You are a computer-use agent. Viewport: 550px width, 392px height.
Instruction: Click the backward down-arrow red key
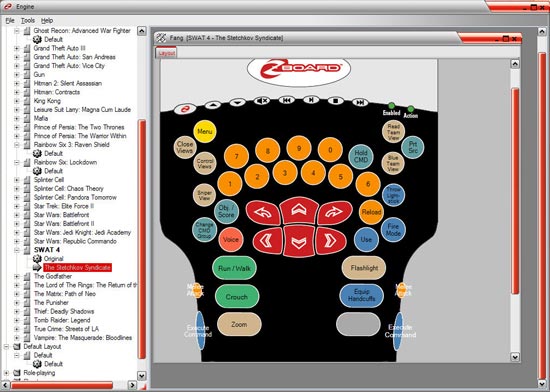(x=299, y=242)
